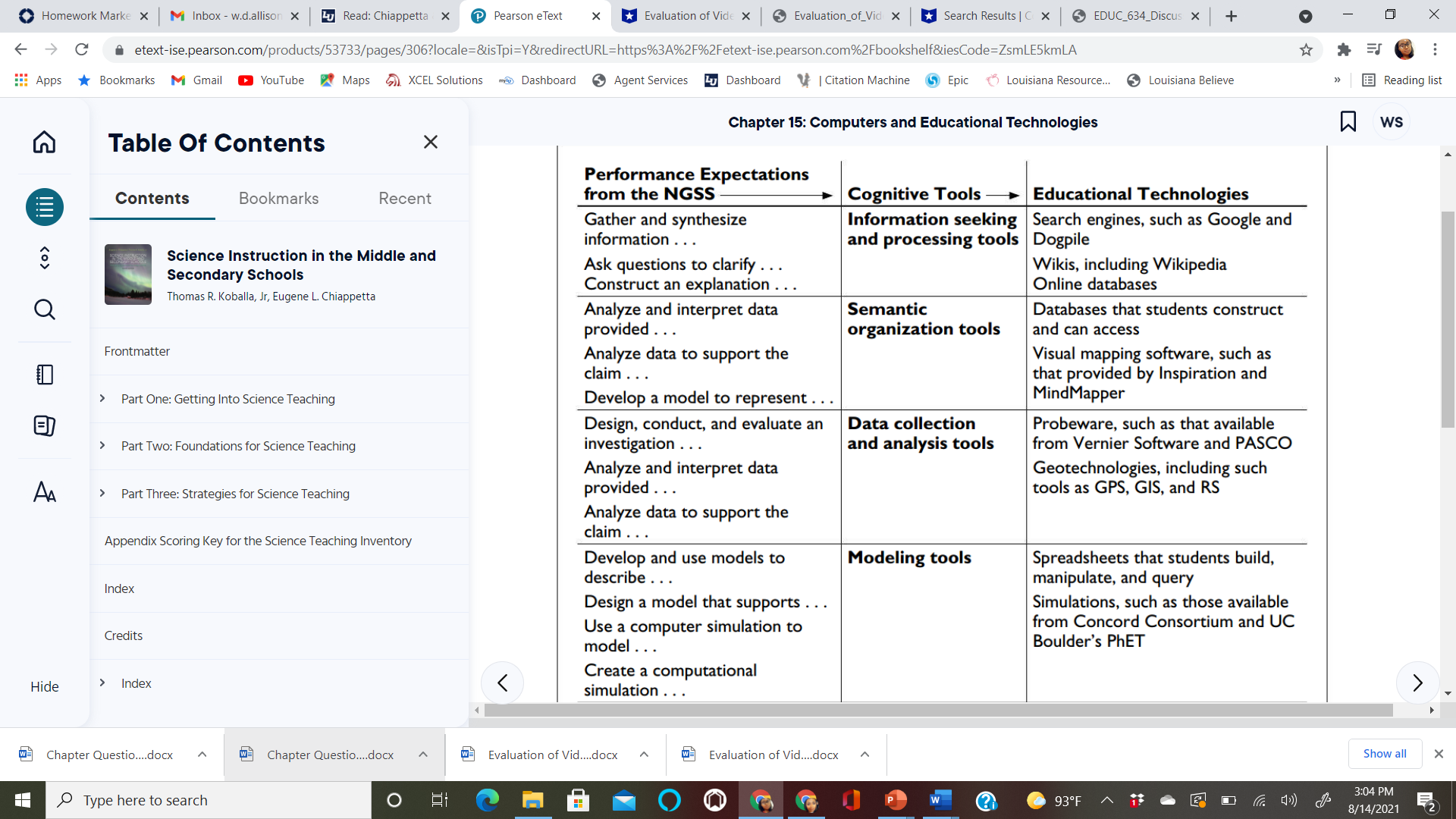Open the Chrome media control icon

(x=1374, y=50)
